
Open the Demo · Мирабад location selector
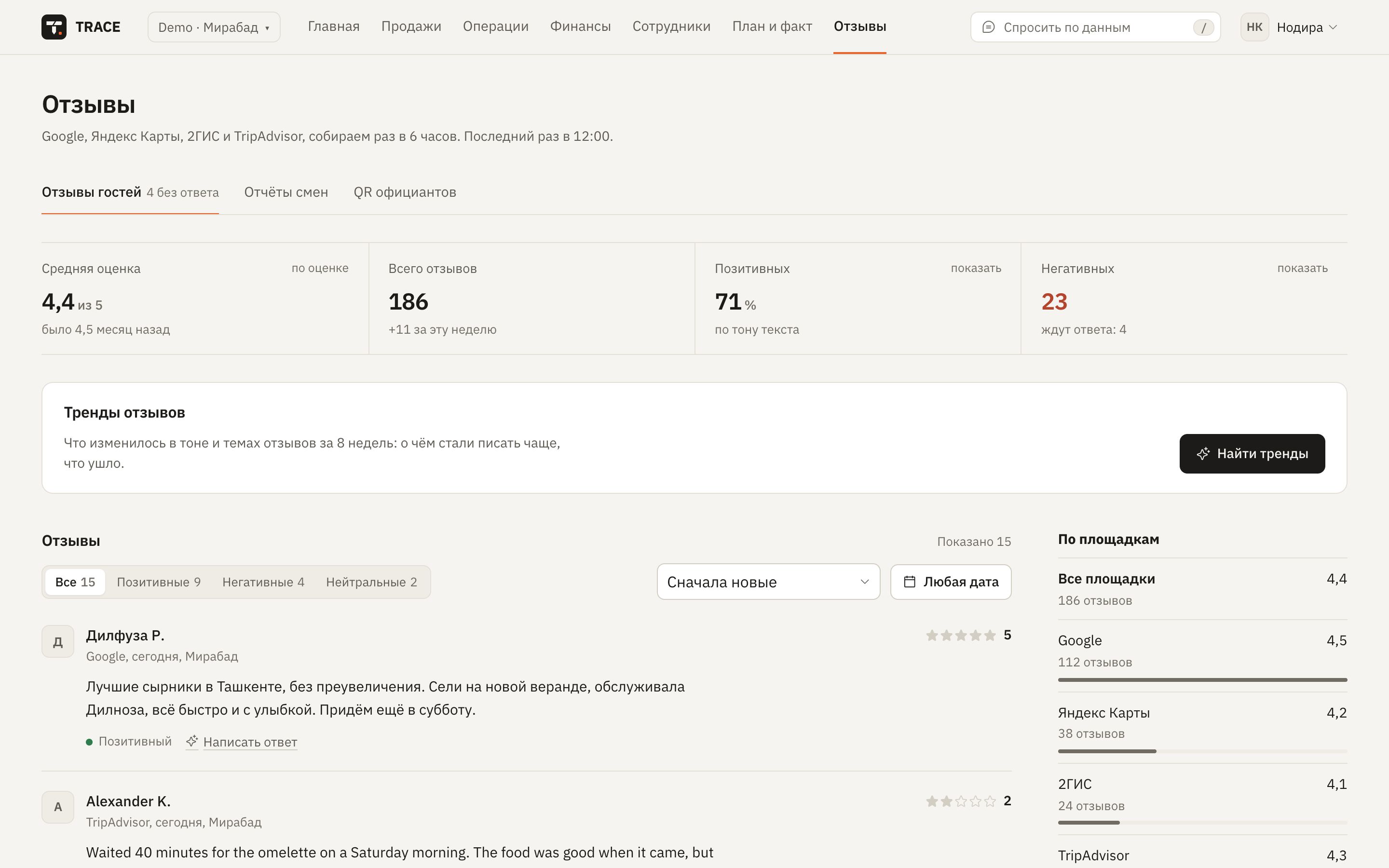click(214, 27)
